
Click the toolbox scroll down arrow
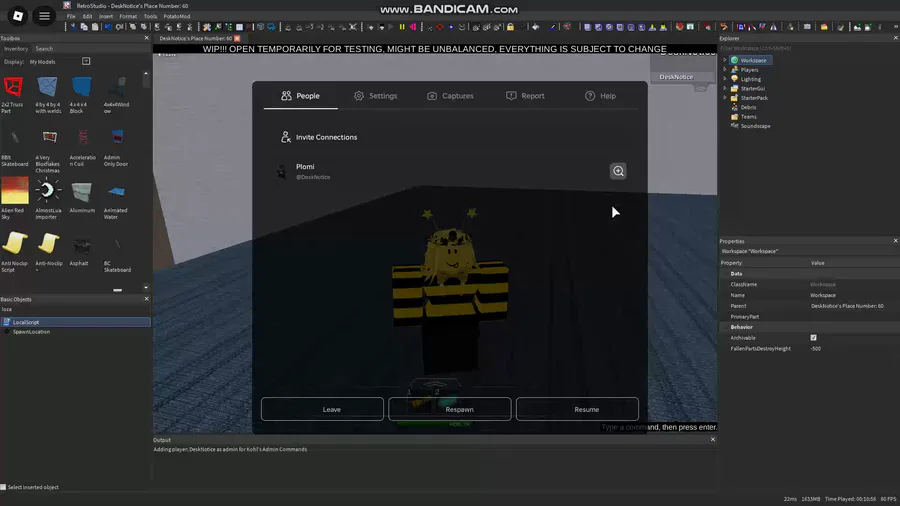[146, 287]
